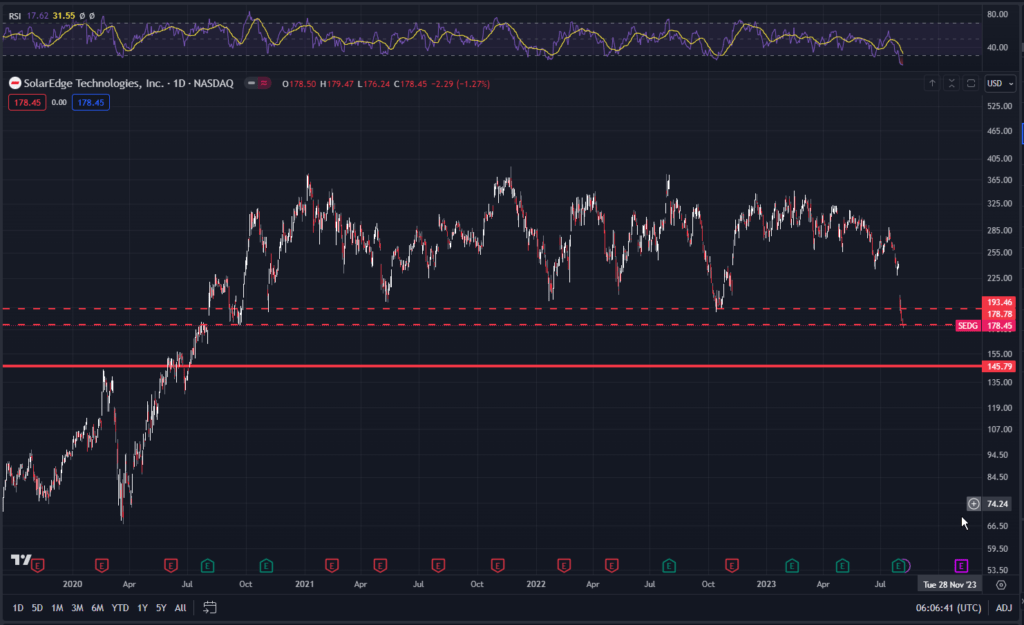
Task: Open the go-to-date calendar icon
Action: (x=210, y=607)
